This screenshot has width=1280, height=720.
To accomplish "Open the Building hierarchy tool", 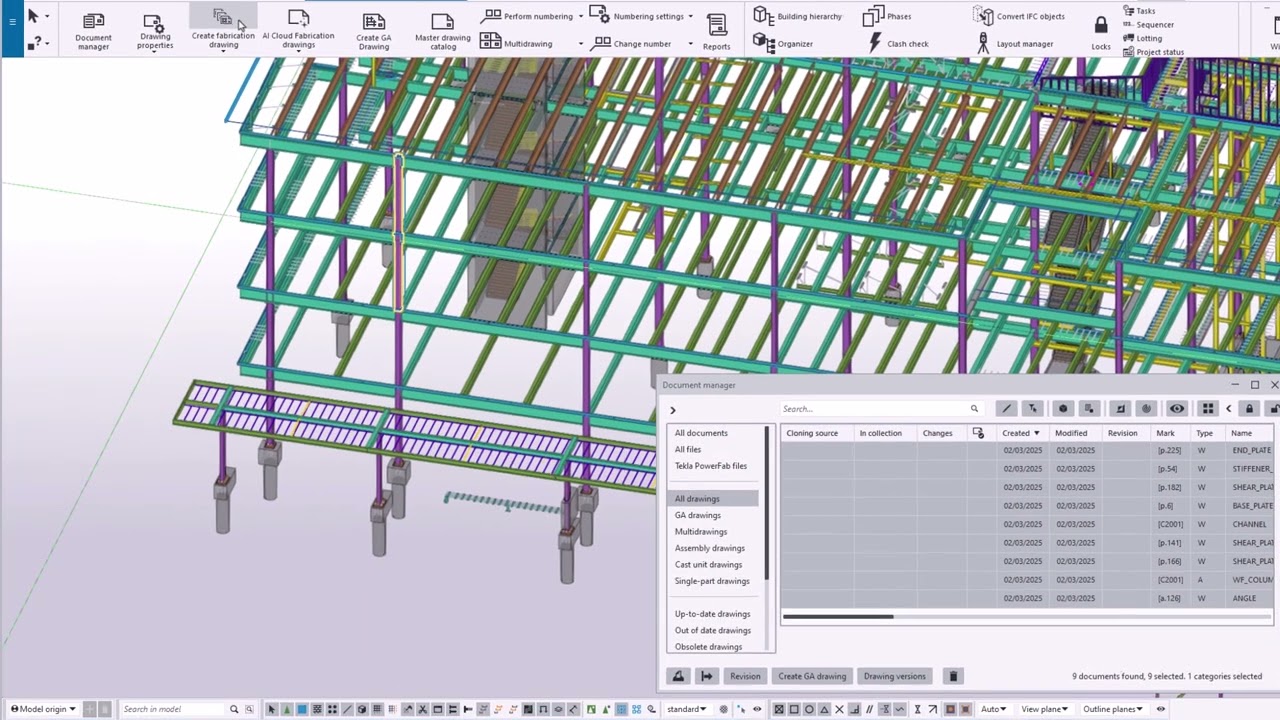I will tap(798, 16).
